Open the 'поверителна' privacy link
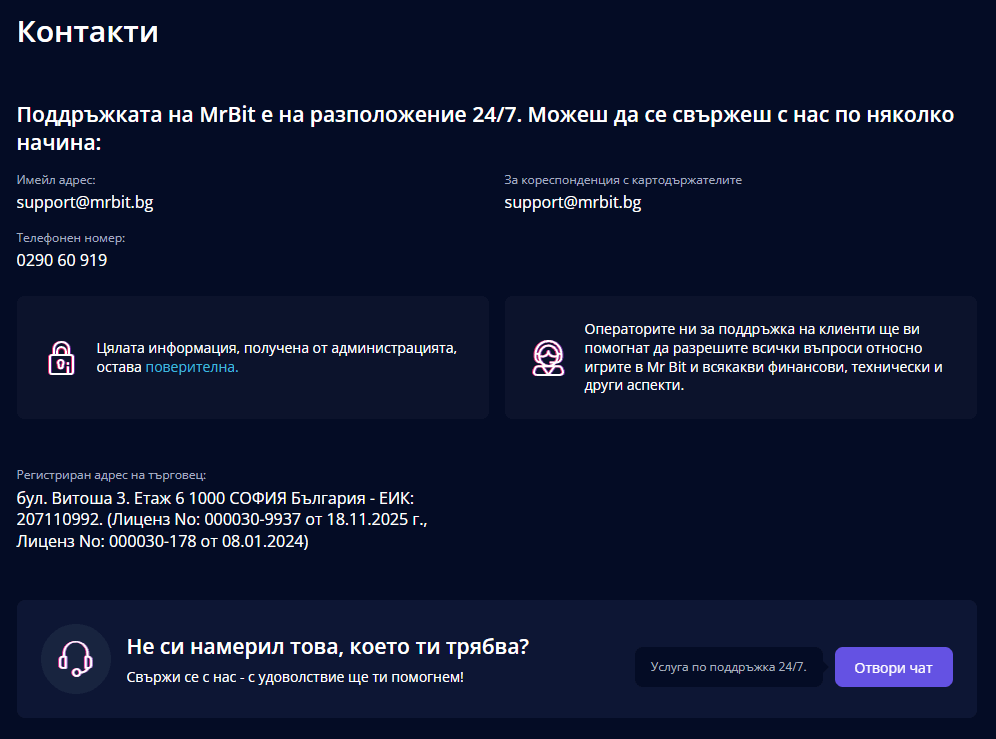Screen dimensions: 996x739 [192, 367]
